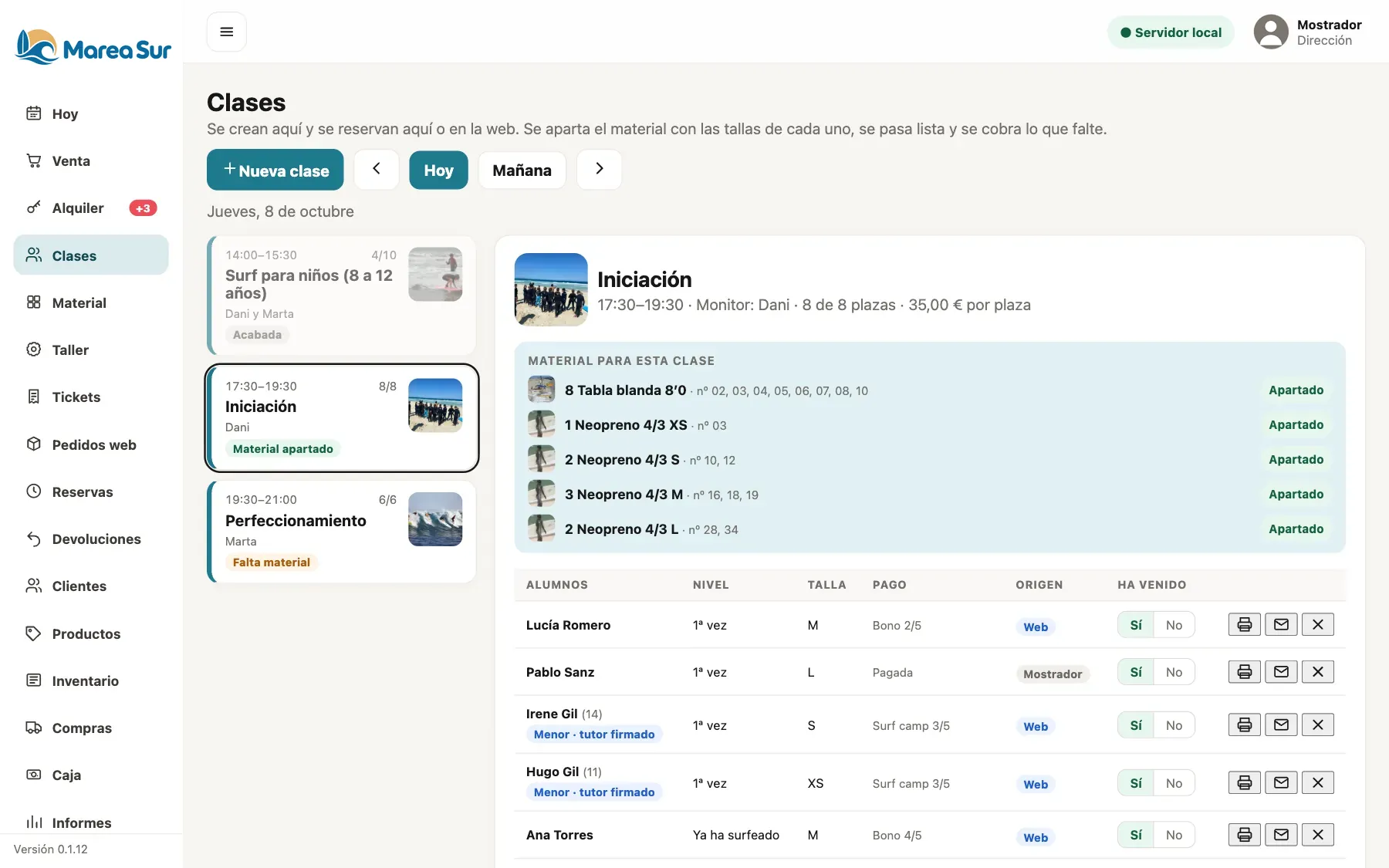Set Pablo Sanz attendance to Sí
Viewport: 1389px width, 868px height.
coord(1136,672)
